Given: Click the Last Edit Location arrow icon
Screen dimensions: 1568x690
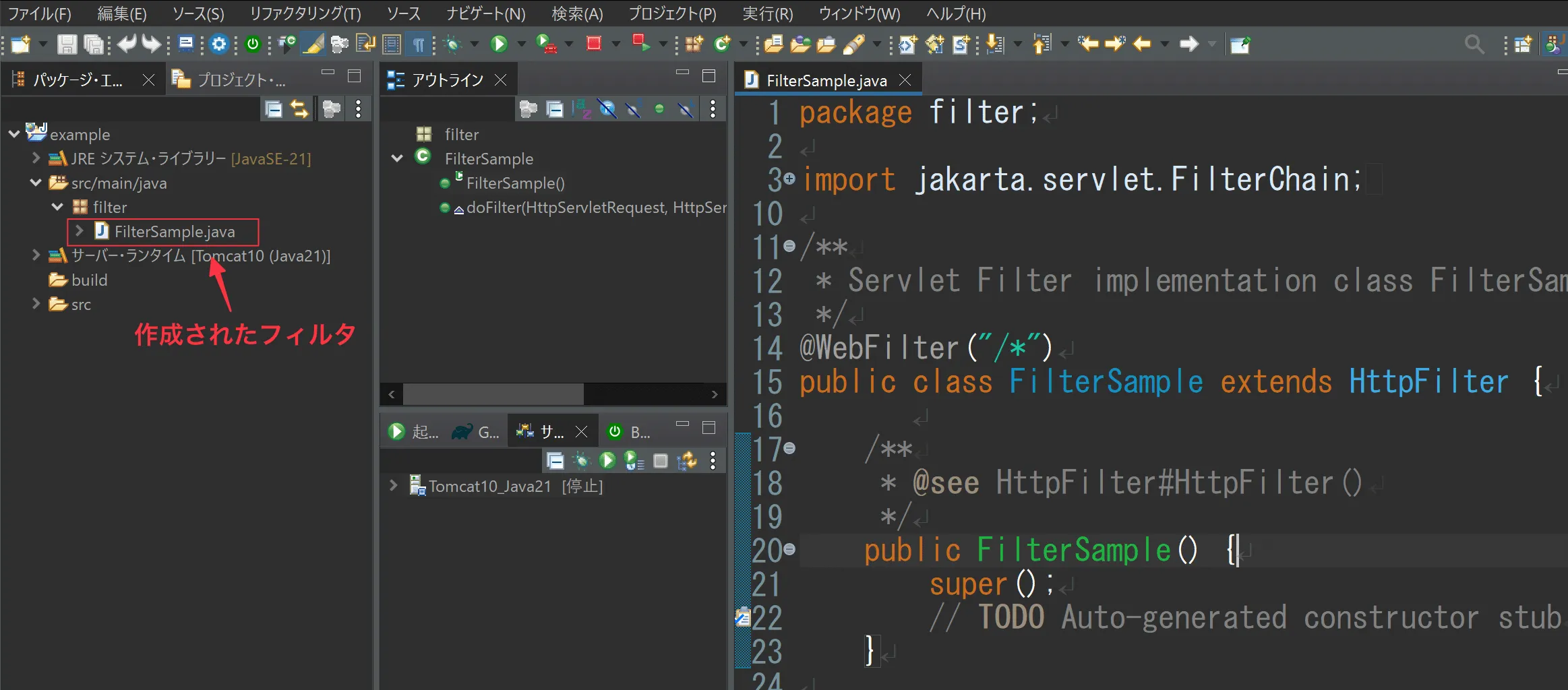Looking at the screenshot, I should coord(1087,44).
